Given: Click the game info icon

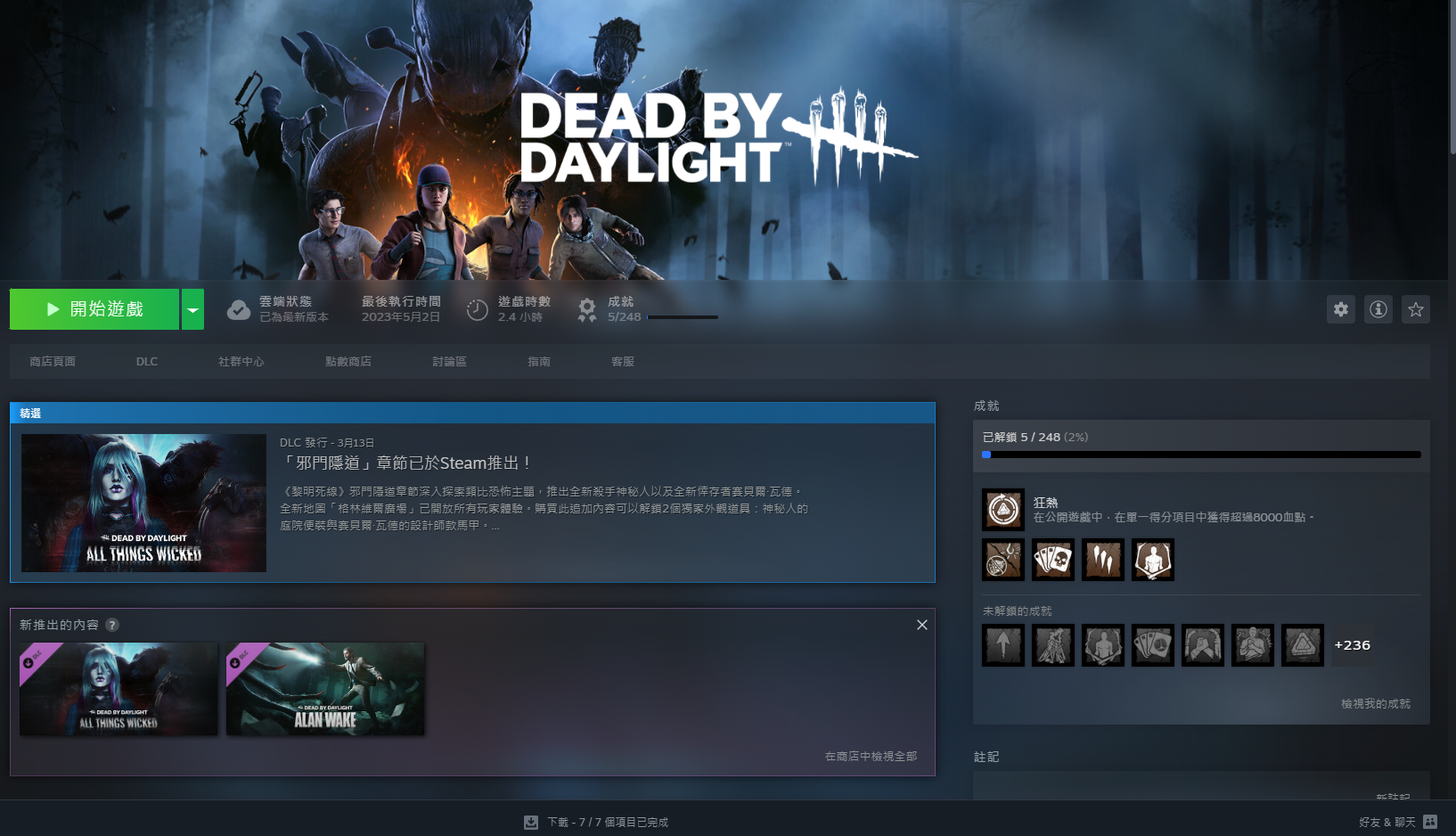Looking at the screenshot, I should click(x=1378, y=309).
